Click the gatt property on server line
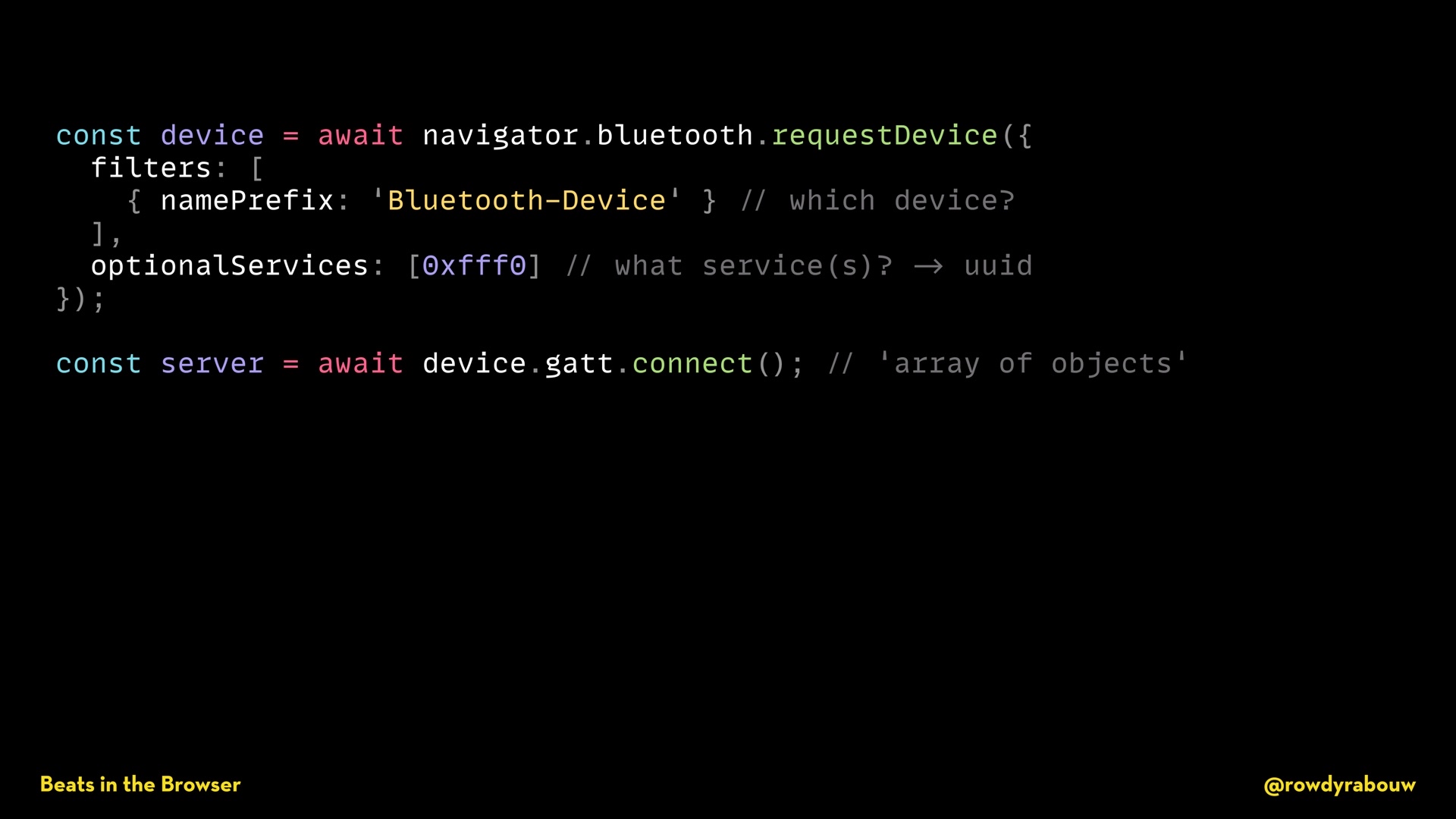Viewport: 1456px width, 819px height. coord(579,364)
